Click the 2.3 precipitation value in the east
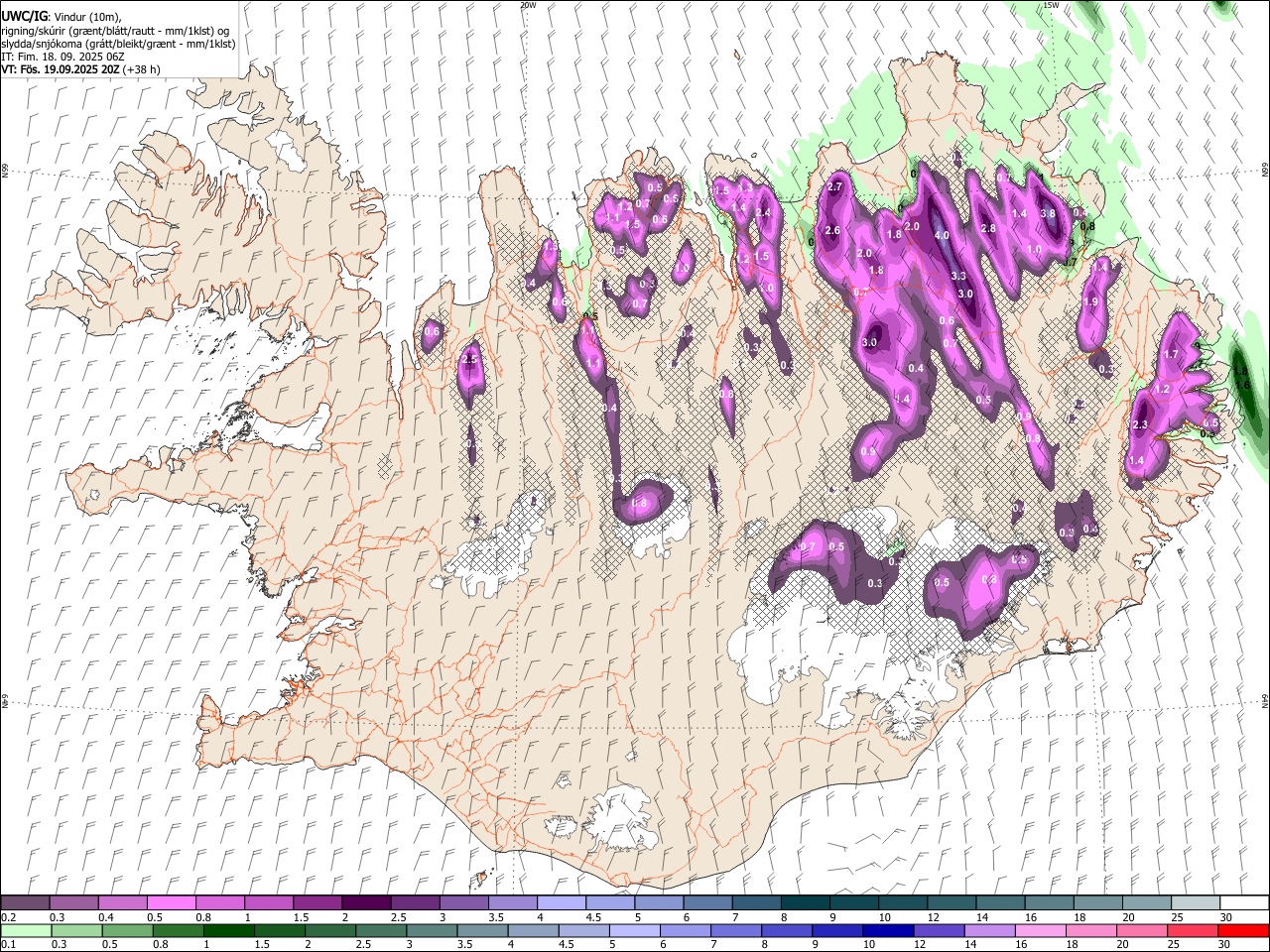Viewport: 1270px width, 952px height. pyautogui.click(x=1140, y=424)
